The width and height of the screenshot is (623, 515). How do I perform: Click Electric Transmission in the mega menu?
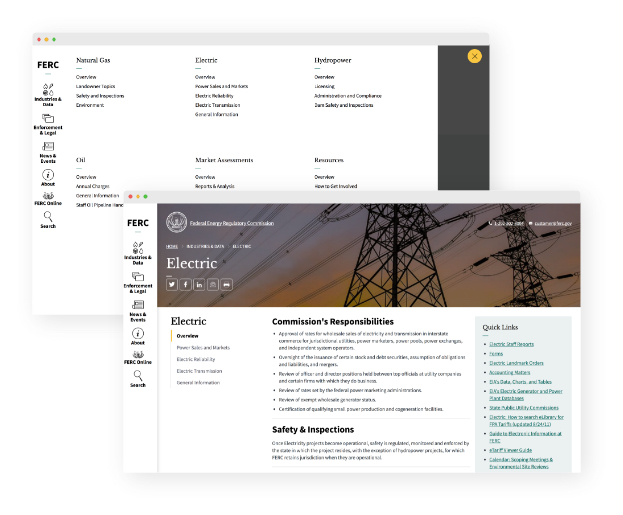pos(217,105)
